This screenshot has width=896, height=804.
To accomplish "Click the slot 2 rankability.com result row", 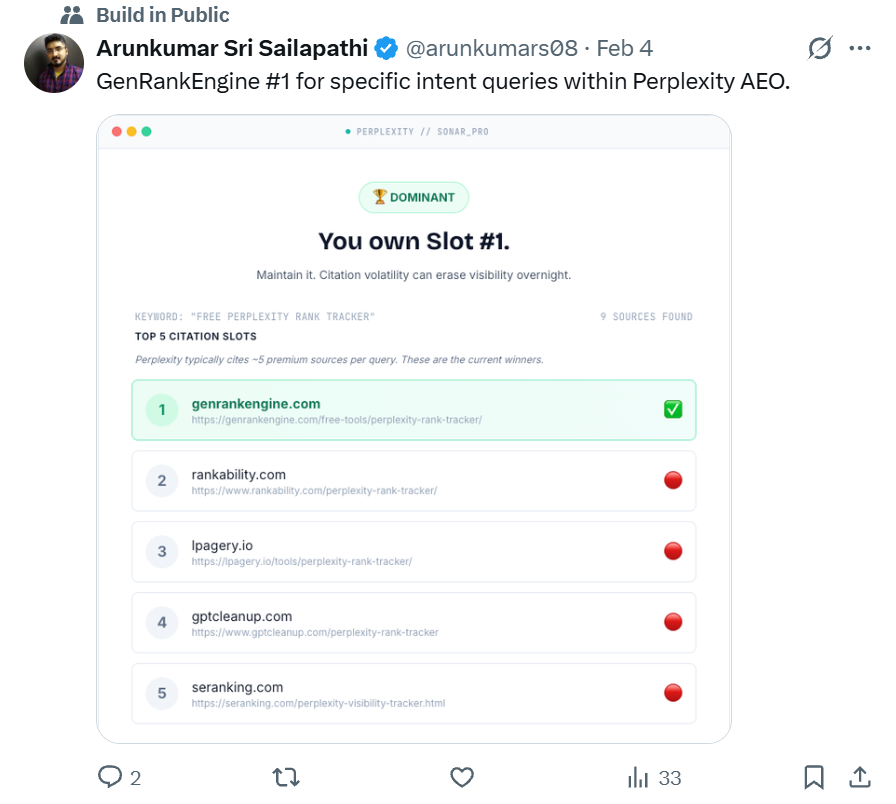I will 413,480.
